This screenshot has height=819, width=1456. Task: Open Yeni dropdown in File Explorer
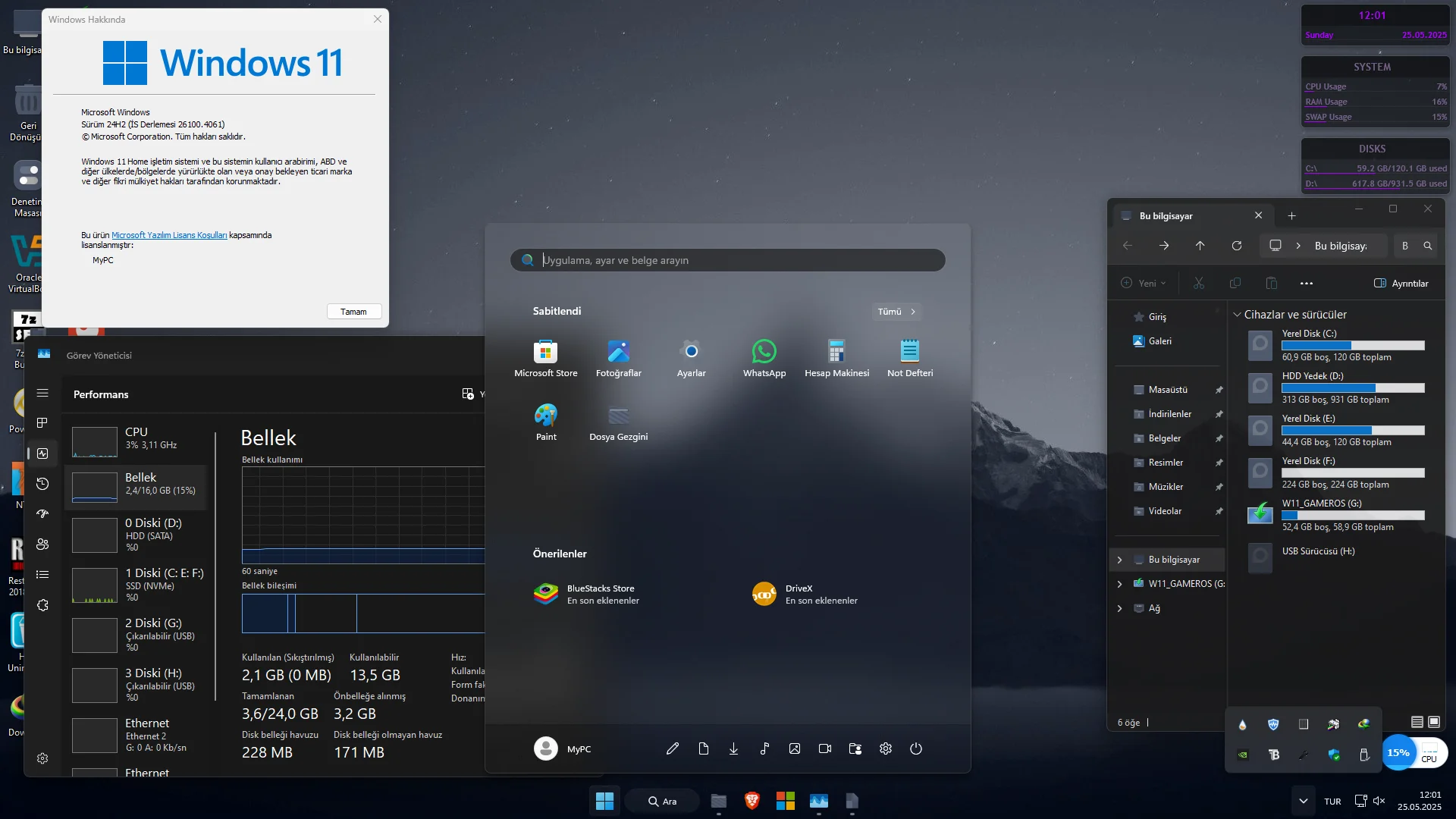[1144, 284]
